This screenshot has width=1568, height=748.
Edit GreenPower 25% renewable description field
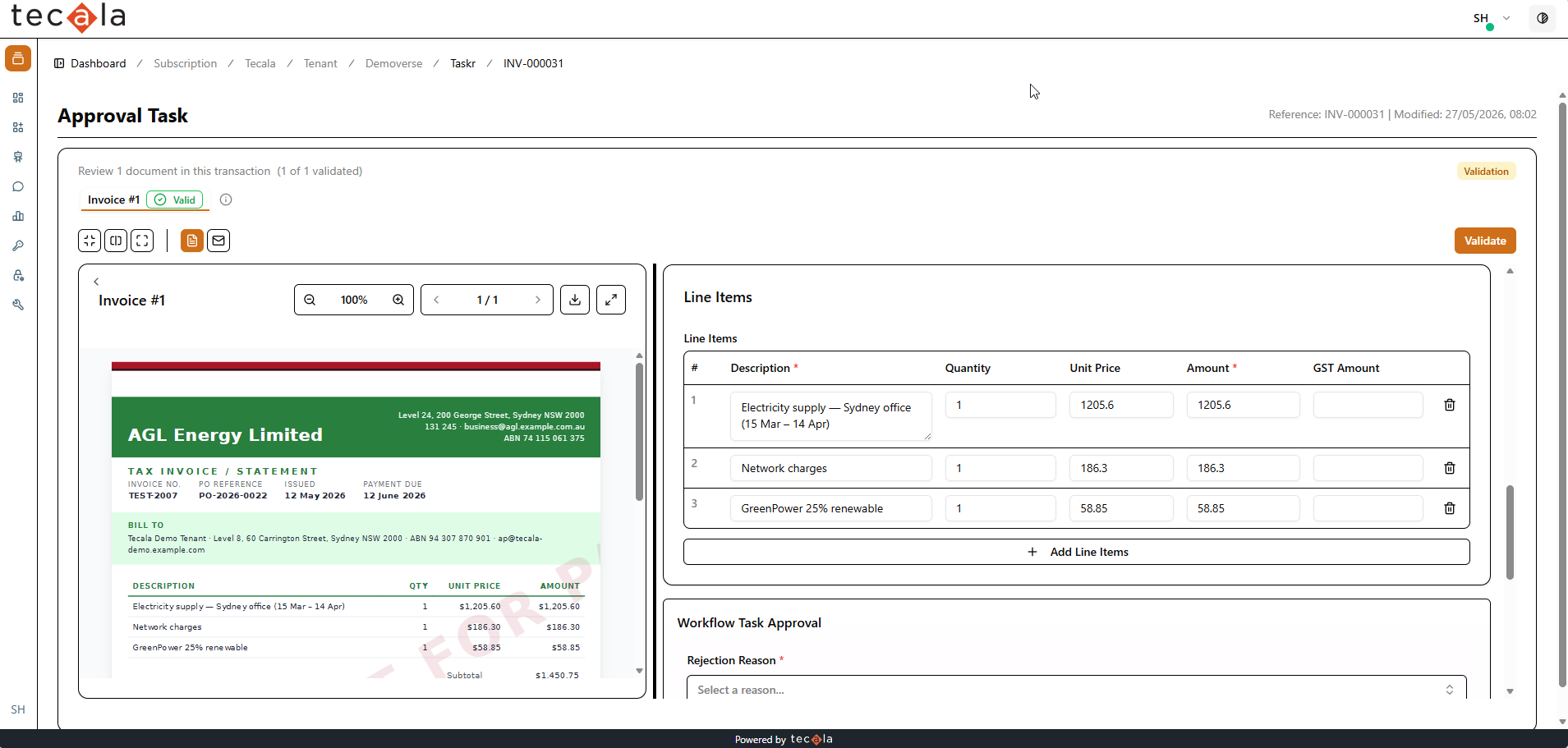coord(830,508)
